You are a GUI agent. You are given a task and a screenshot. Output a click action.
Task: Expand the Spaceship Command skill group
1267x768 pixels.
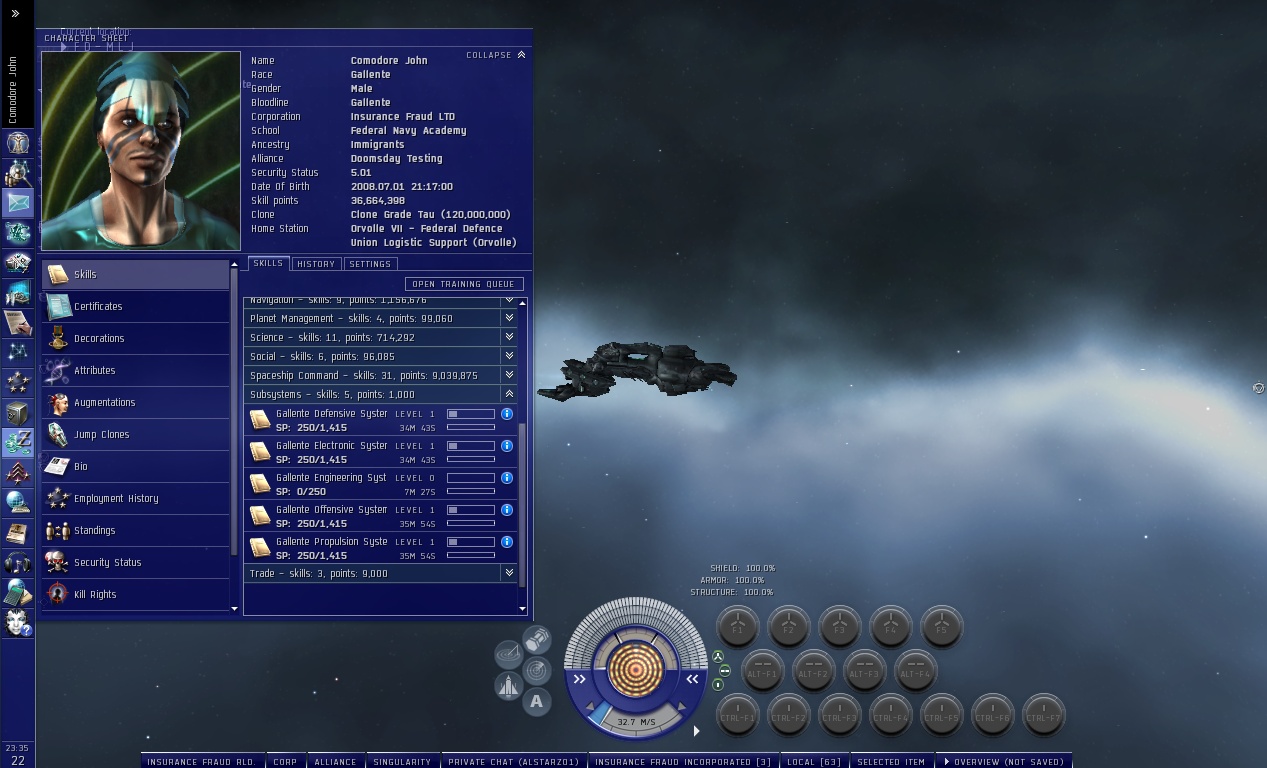click(509, 375)
